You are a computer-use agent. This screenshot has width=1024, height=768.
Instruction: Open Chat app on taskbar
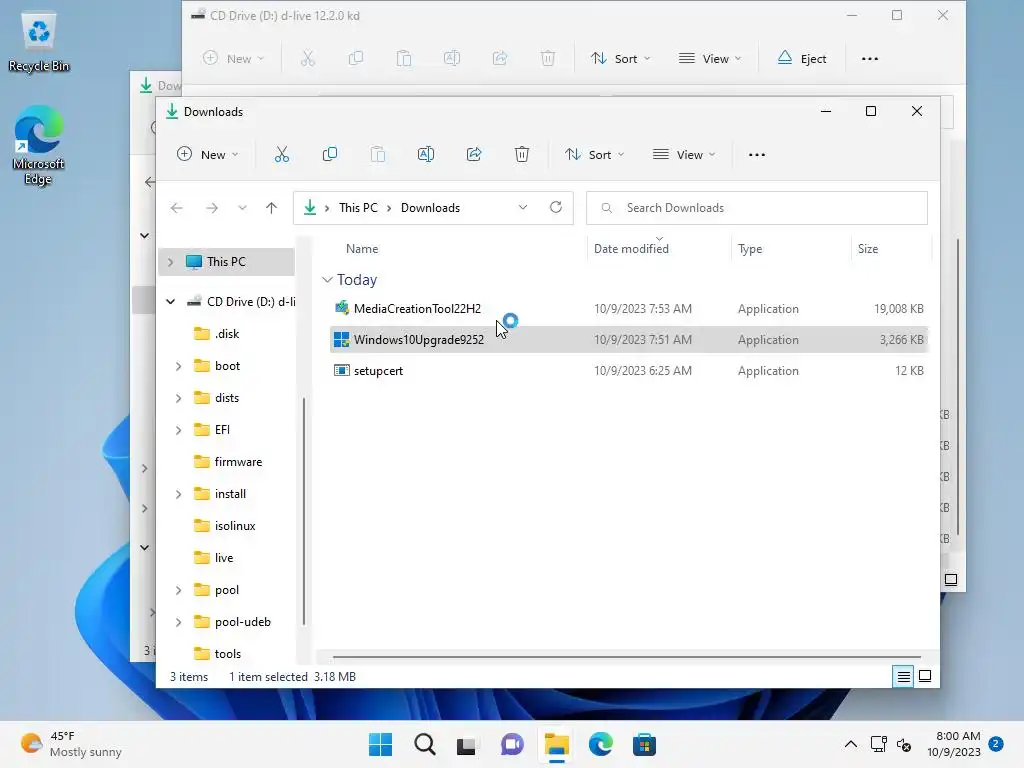pos(512,744)
